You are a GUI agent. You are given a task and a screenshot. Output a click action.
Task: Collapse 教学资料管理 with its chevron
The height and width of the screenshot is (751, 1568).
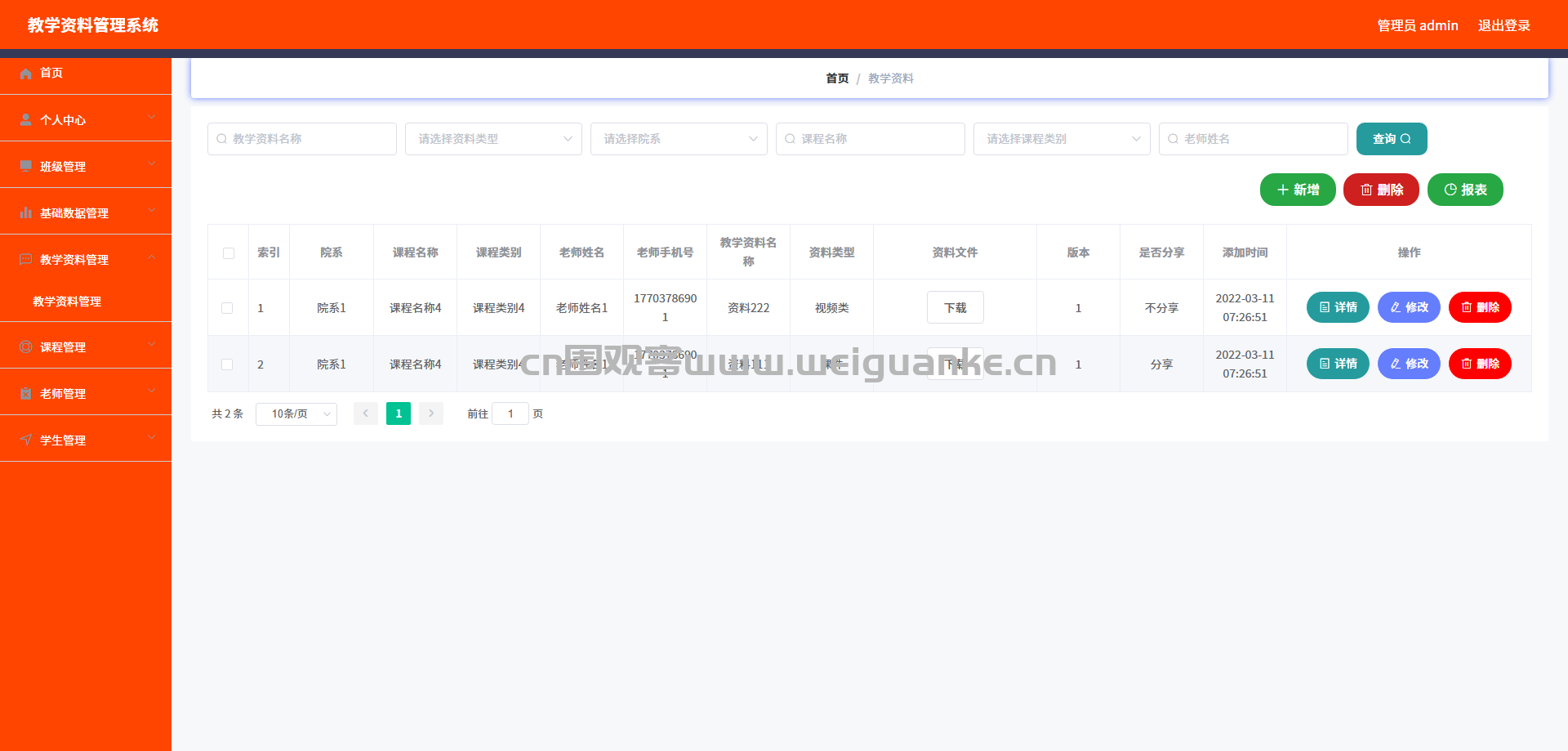(152, 257)
